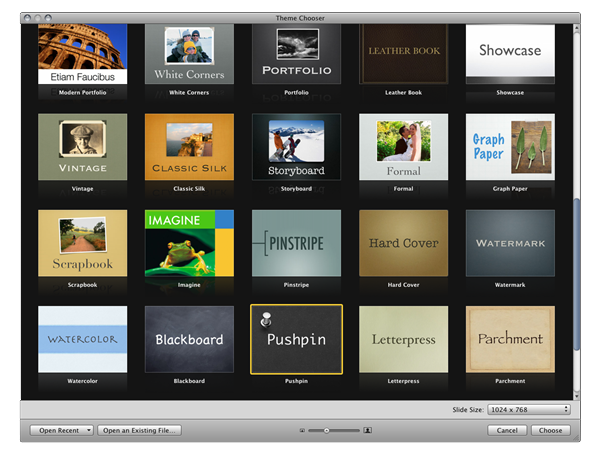Click the large thumbnail size icon

click(368, 431)
